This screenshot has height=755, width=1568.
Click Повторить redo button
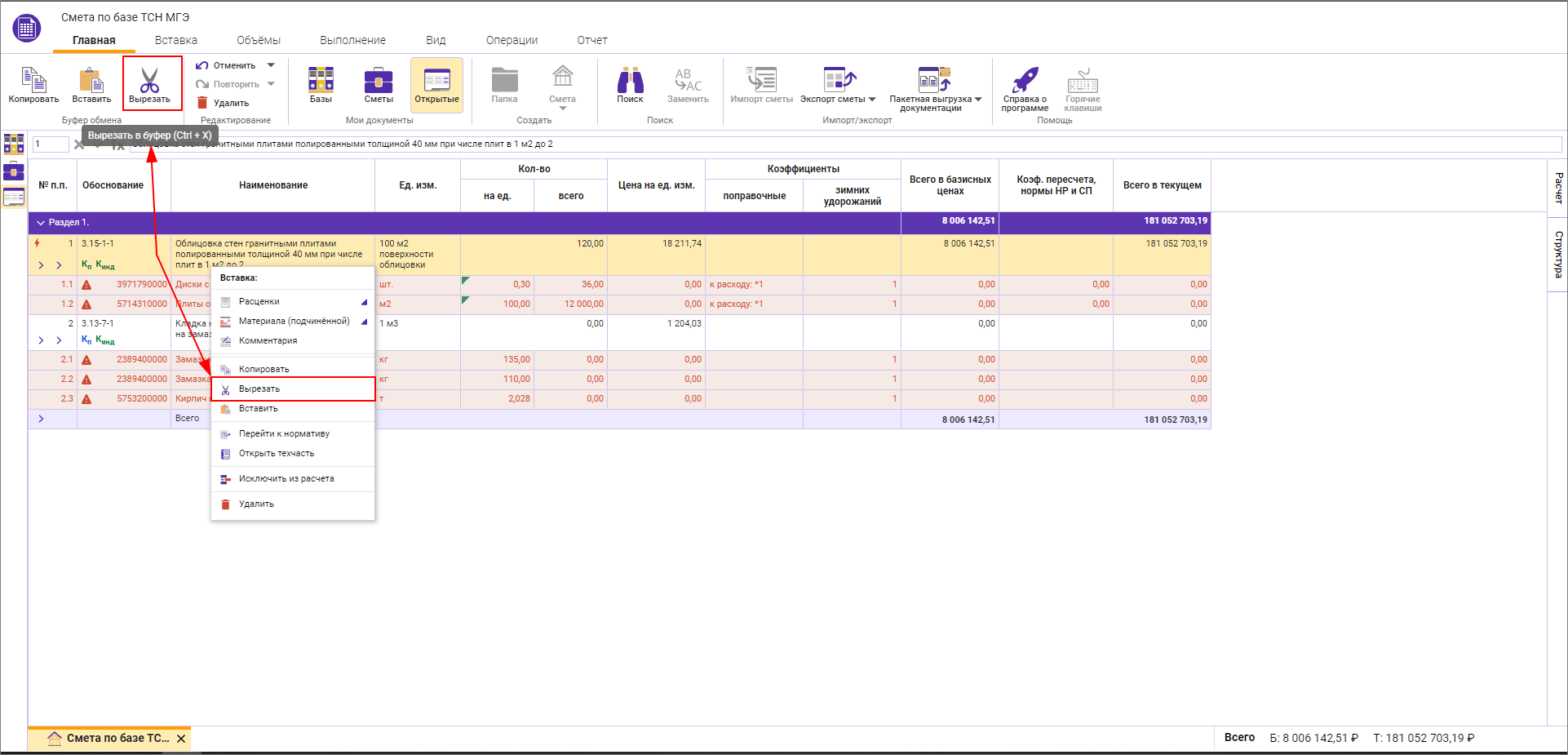point(228,84)
